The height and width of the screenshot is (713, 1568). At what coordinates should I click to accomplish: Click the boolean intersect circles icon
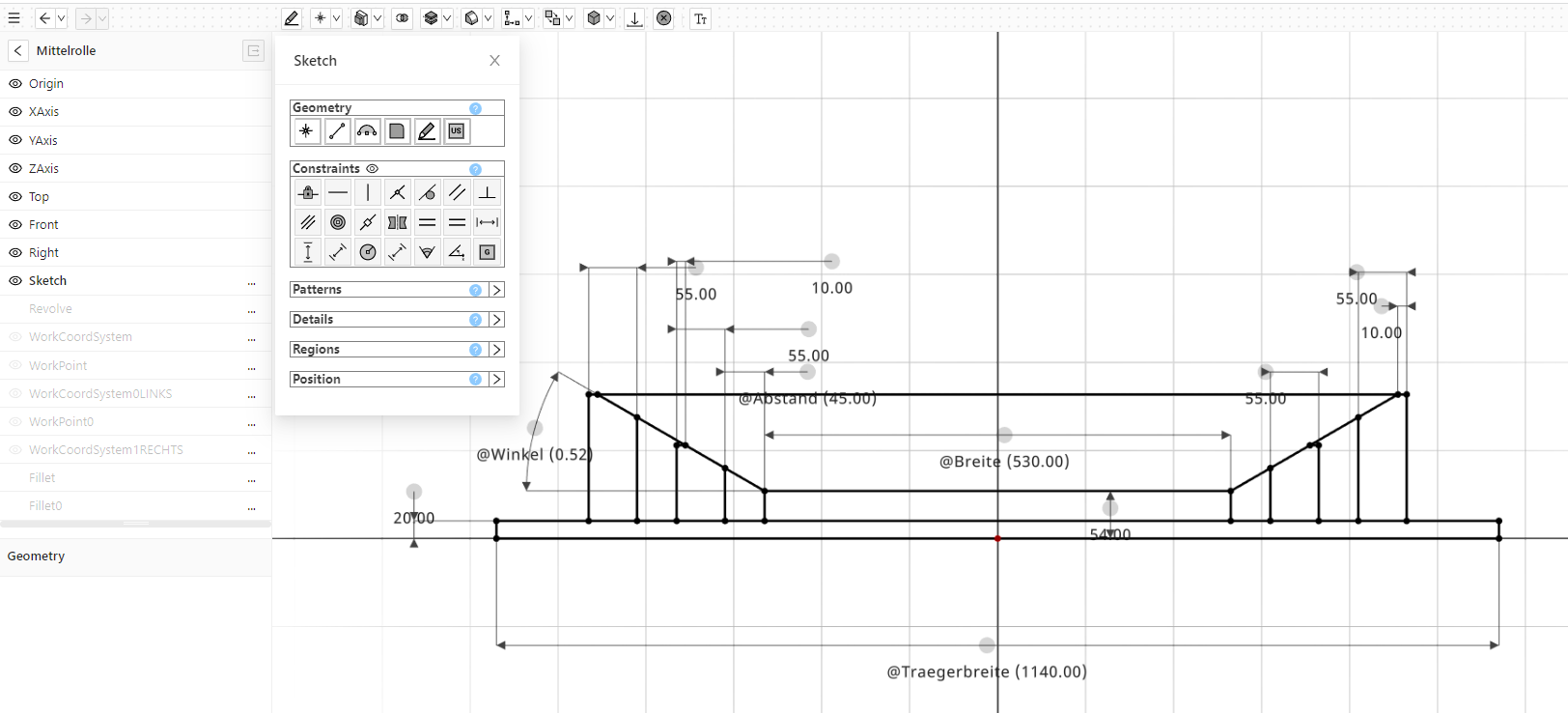click(x=403, y=18)
